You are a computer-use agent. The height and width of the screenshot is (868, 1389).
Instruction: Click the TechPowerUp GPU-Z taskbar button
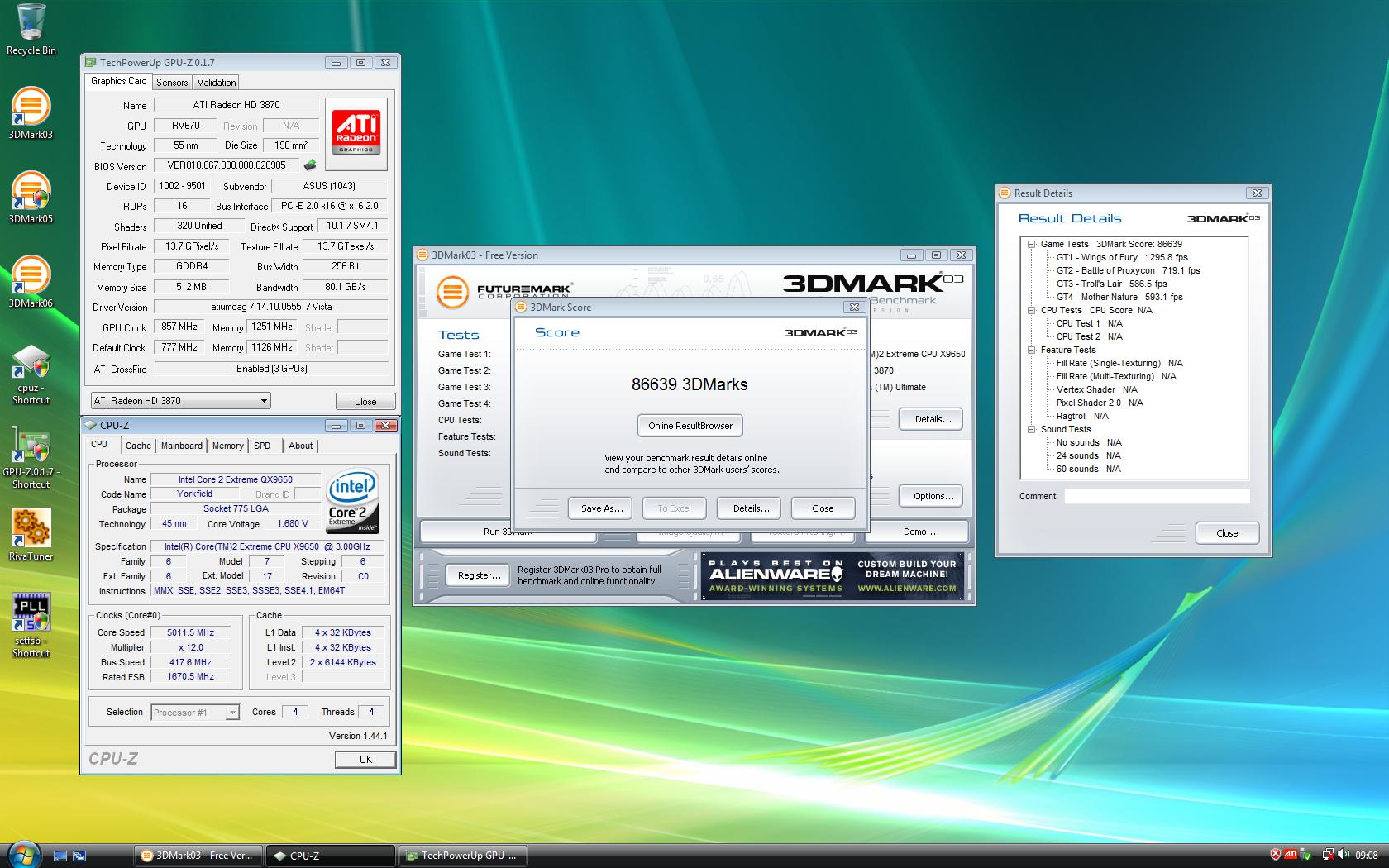click(462, 856)
